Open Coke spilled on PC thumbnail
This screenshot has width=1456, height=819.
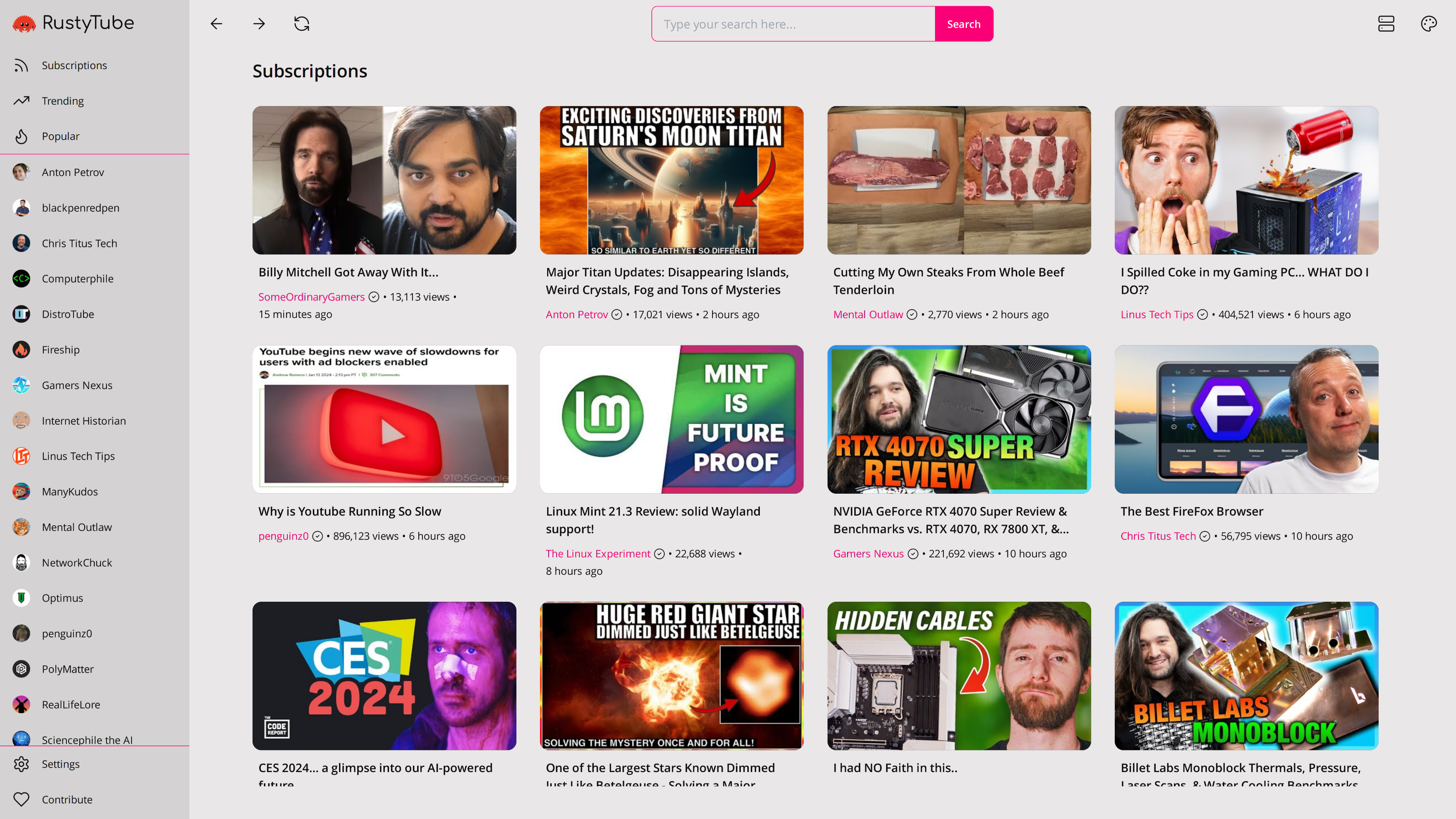(1246, 180)
